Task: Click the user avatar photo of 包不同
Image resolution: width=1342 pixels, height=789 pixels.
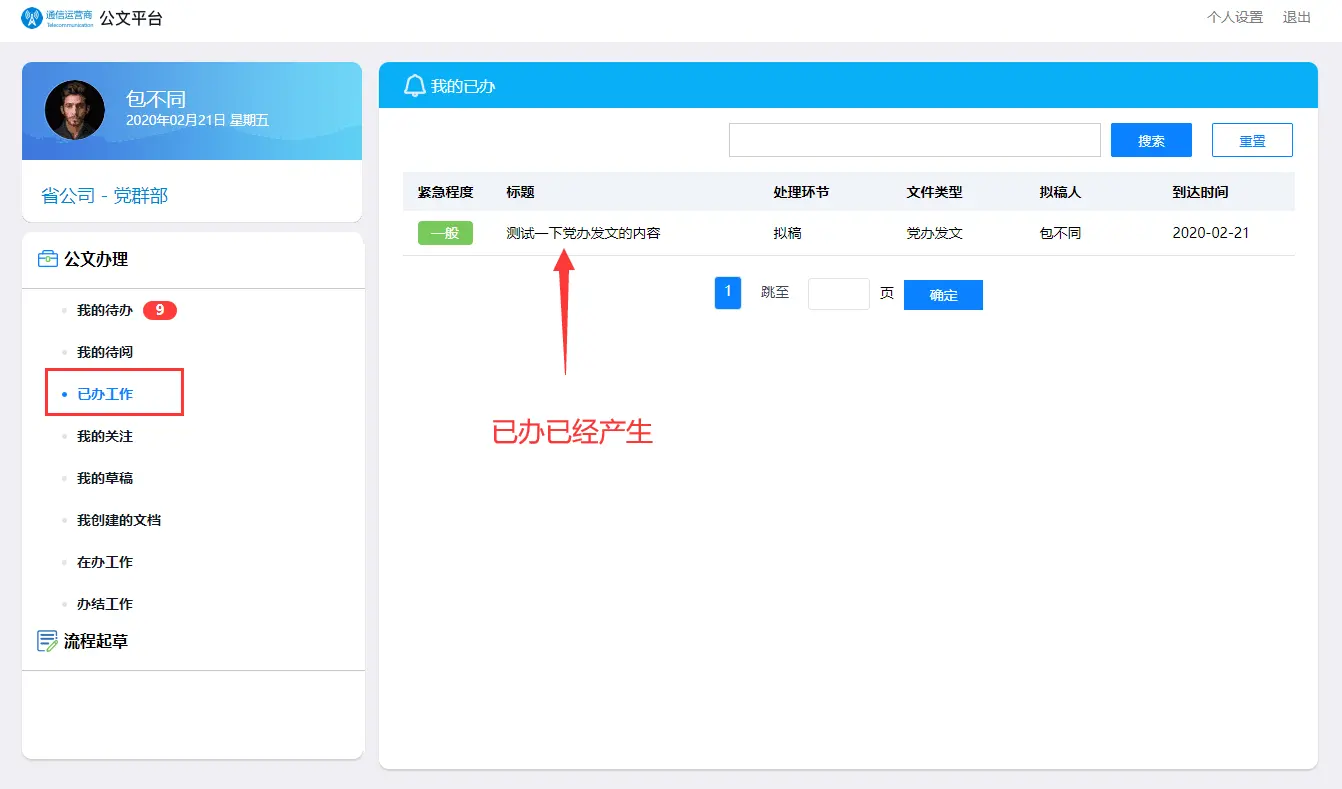Action: coord(75,110)
